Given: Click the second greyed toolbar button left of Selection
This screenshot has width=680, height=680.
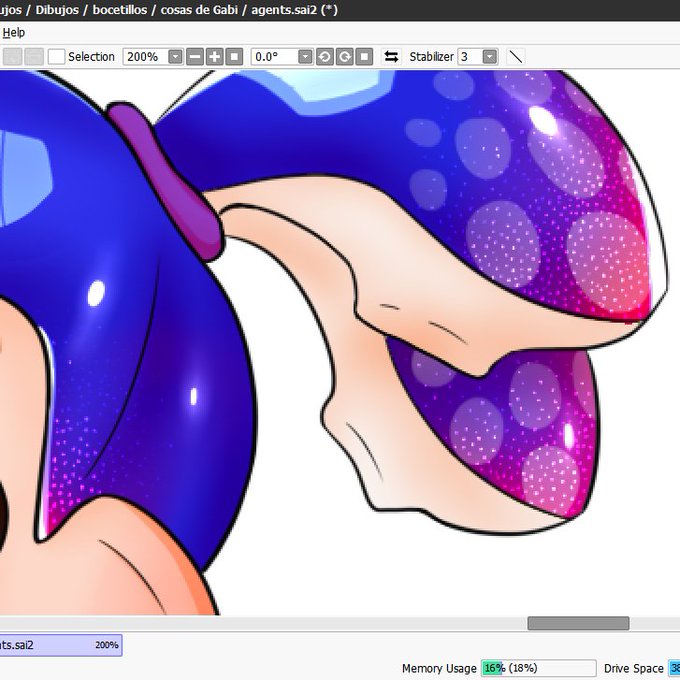Looking at the screenshot, I should (x=34, y=57).
